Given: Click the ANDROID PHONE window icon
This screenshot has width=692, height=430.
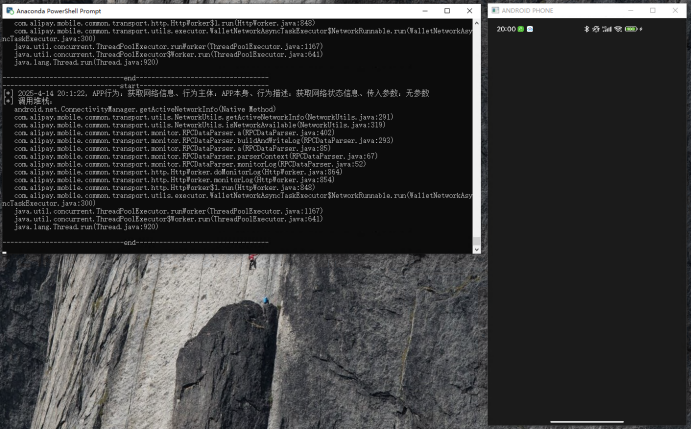Looking at the screenshot, I should click(x=495, y=10).
